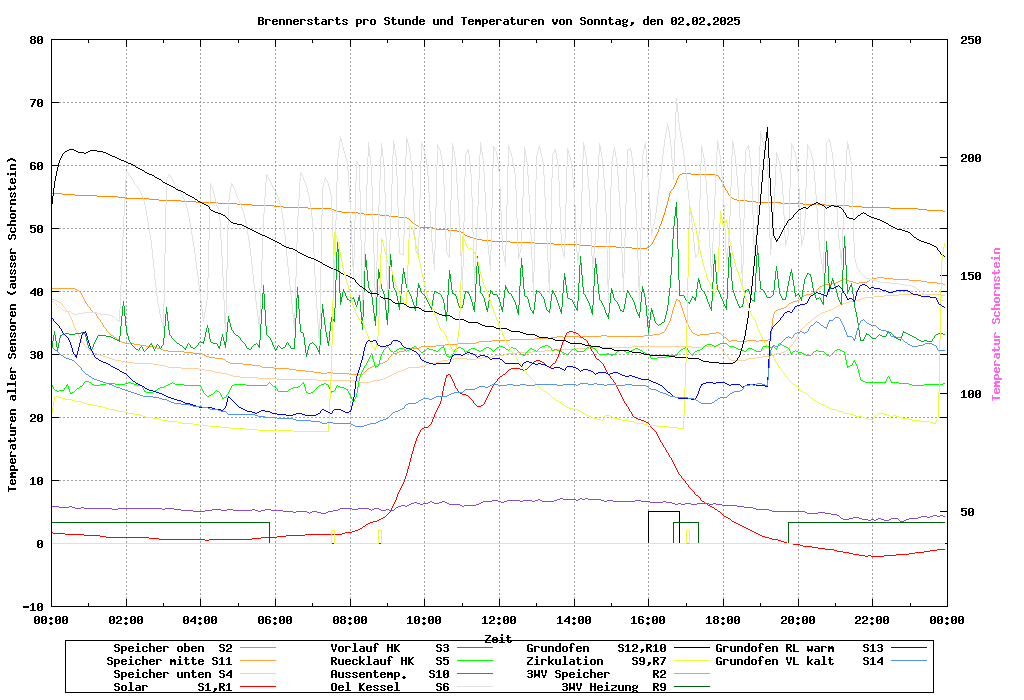Select the Oel Kessel legend label
The height and width of the screenshot is (700, 1024).
[x=365, y=687]
